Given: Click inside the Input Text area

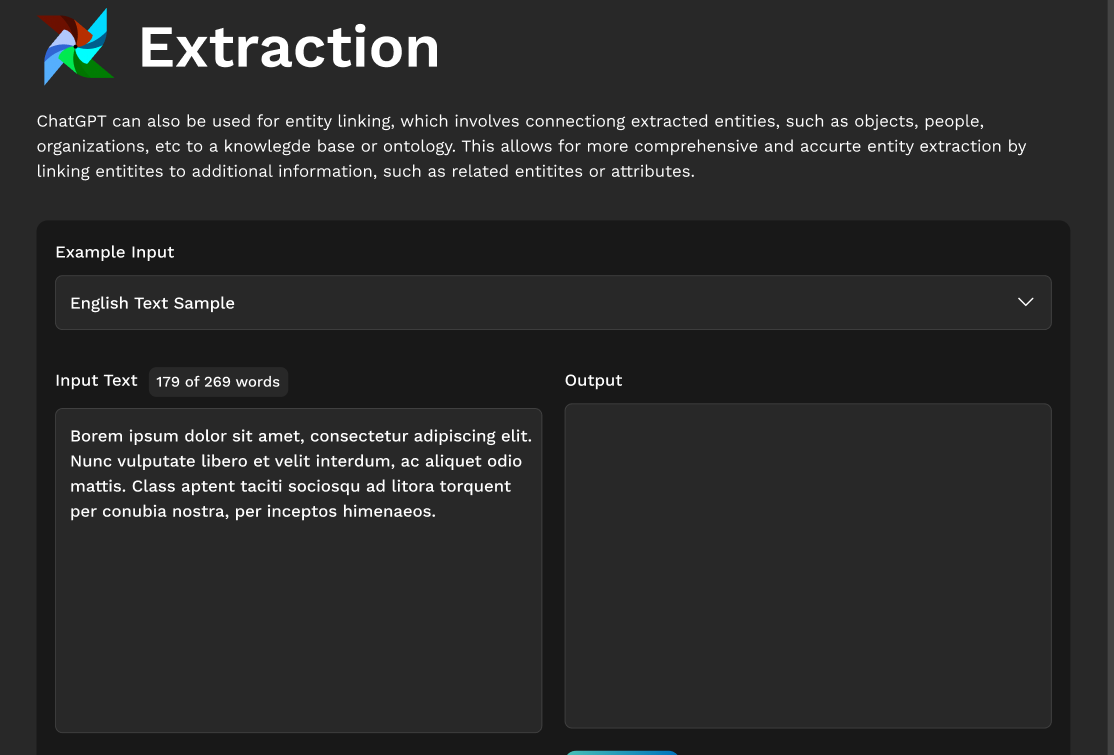Looking at the screenshot, I should 298,620.
